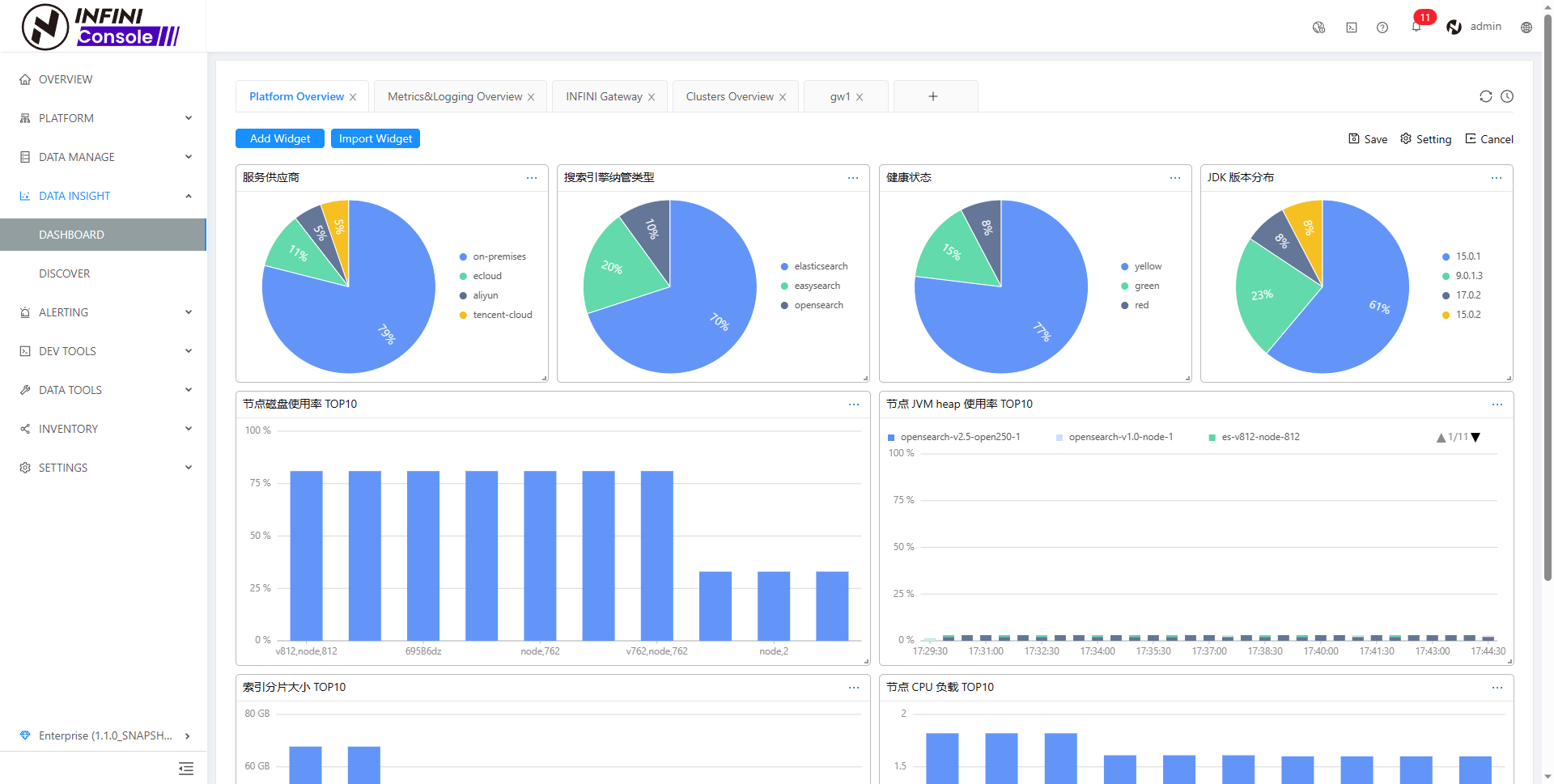Expand the SETTINGS menu

tap(104, 468)
